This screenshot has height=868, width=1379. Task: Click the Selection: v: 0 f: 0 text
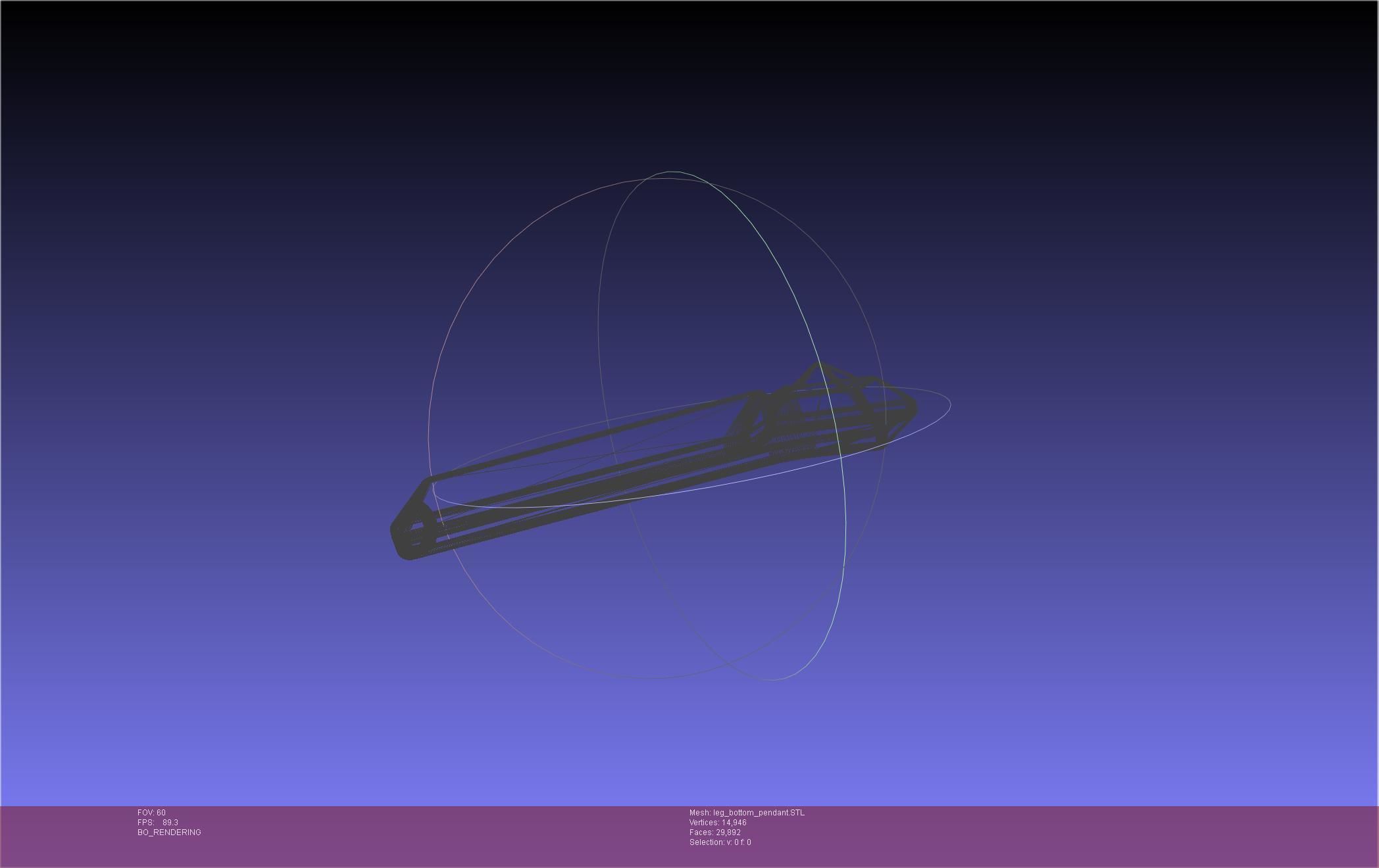(720, 842)
